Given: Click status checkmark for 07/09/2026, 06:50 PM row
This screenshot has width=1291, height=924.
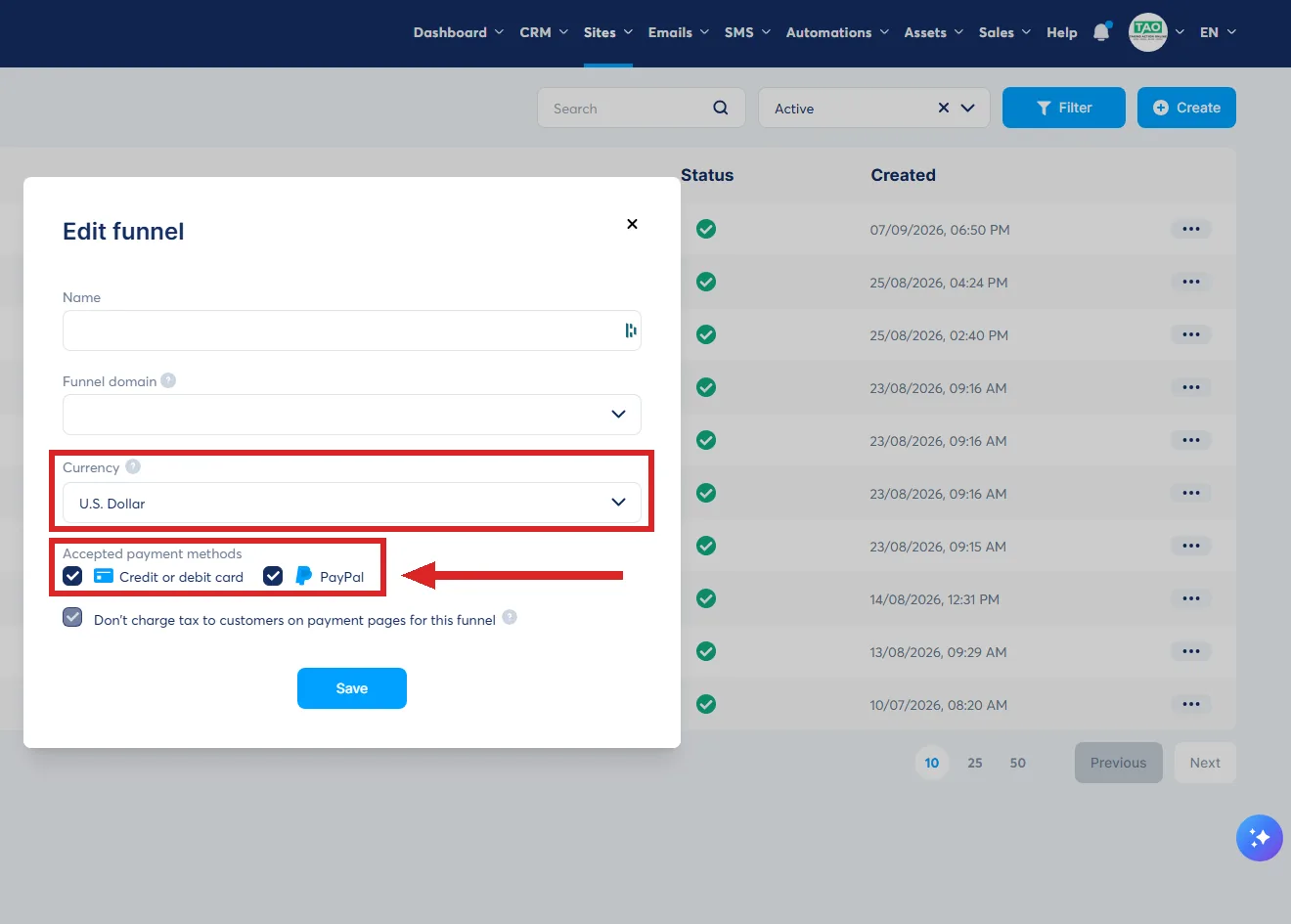Looking at the screenshot, I should coord(706,229).
